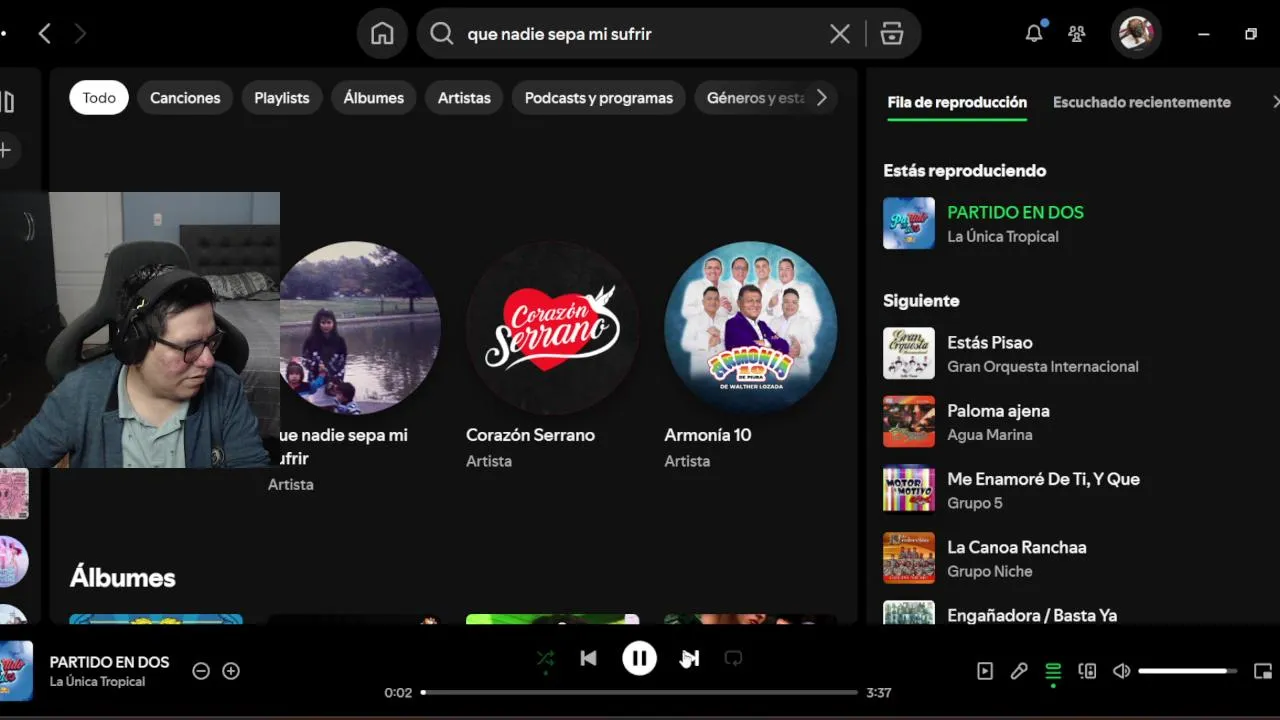Open Armonía 10 artist name link

708,435
